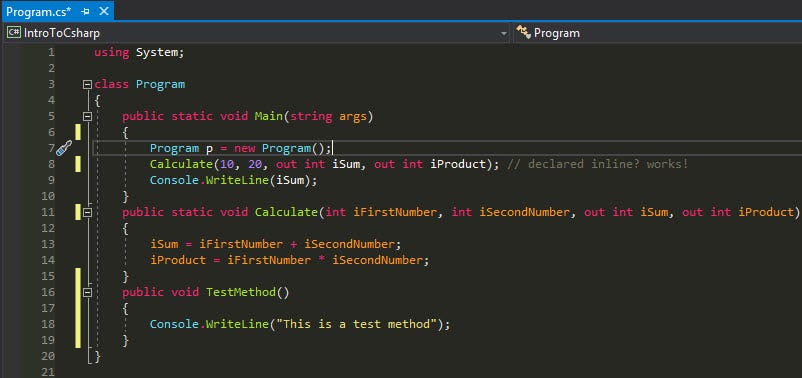Click line number 21 in the gutter
This screenshot has width=802, height=378.
(48, 372)
